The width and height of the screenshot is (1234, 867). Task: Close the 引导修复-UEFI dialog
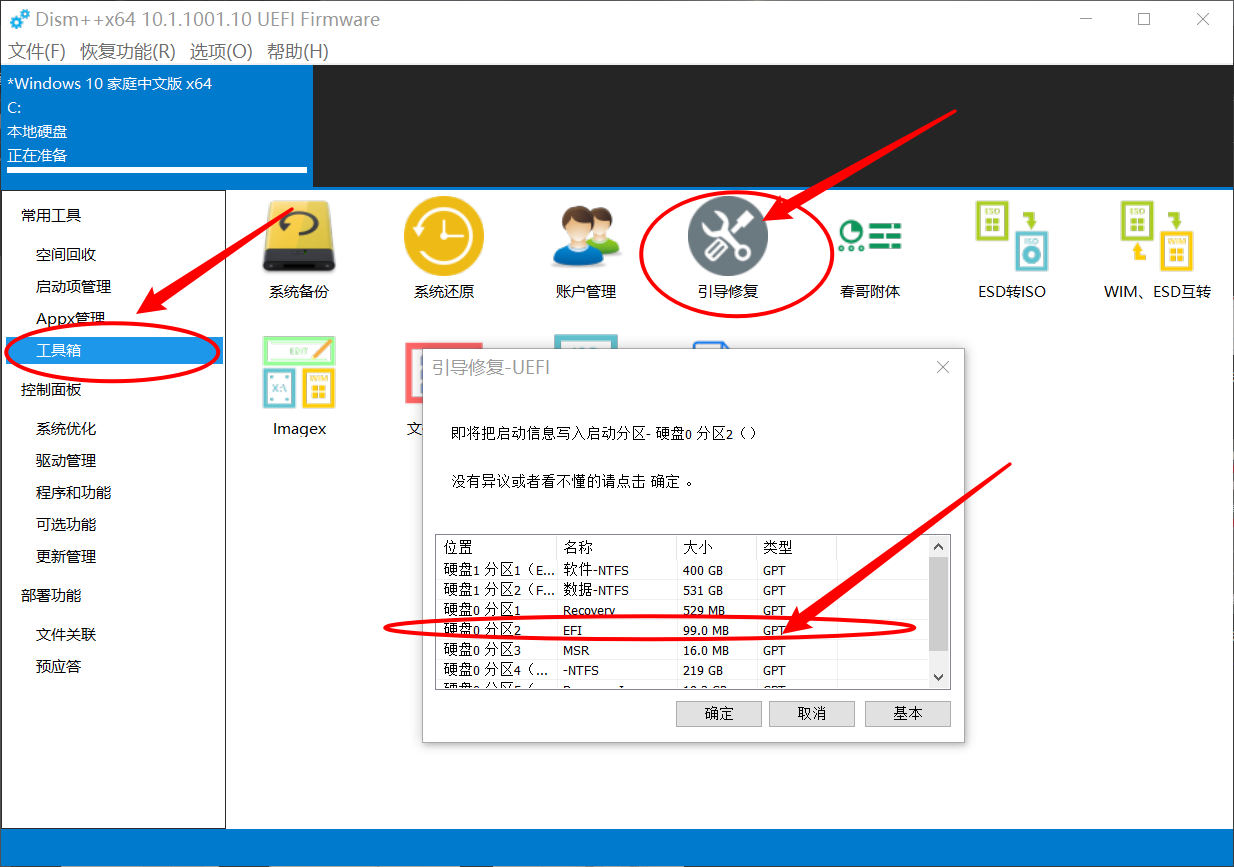click(x=942, y=368)
